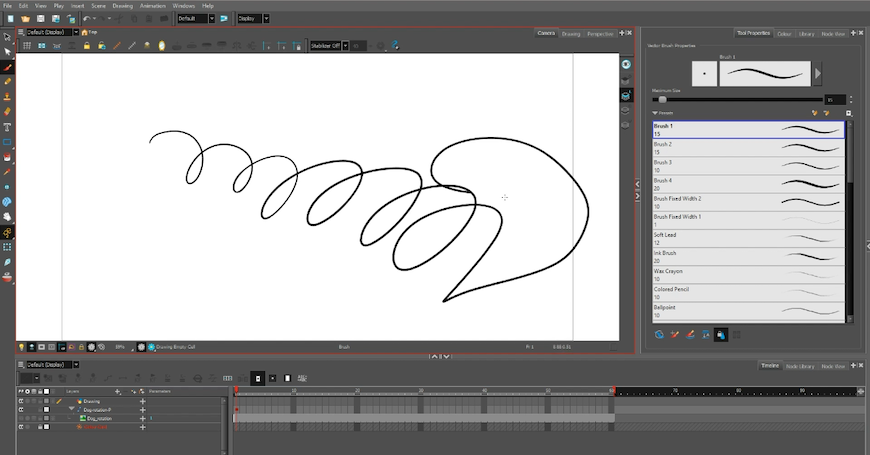Click the light bulb icon in status bar
This screenshot has width=870, height=455.
click(x=22, y=347)
